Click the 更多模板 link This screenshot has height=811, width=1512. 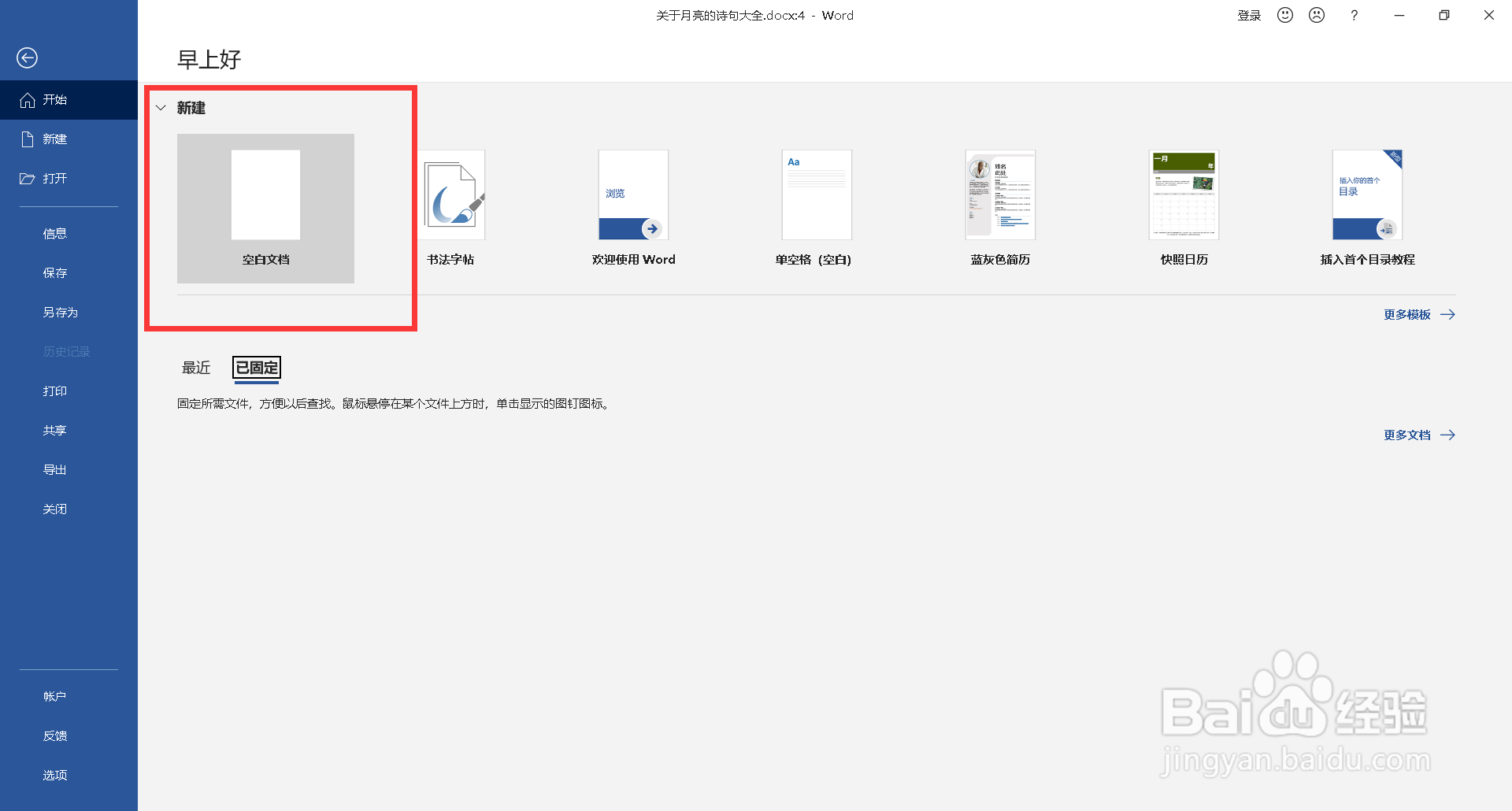click(x=1406, y=314)
